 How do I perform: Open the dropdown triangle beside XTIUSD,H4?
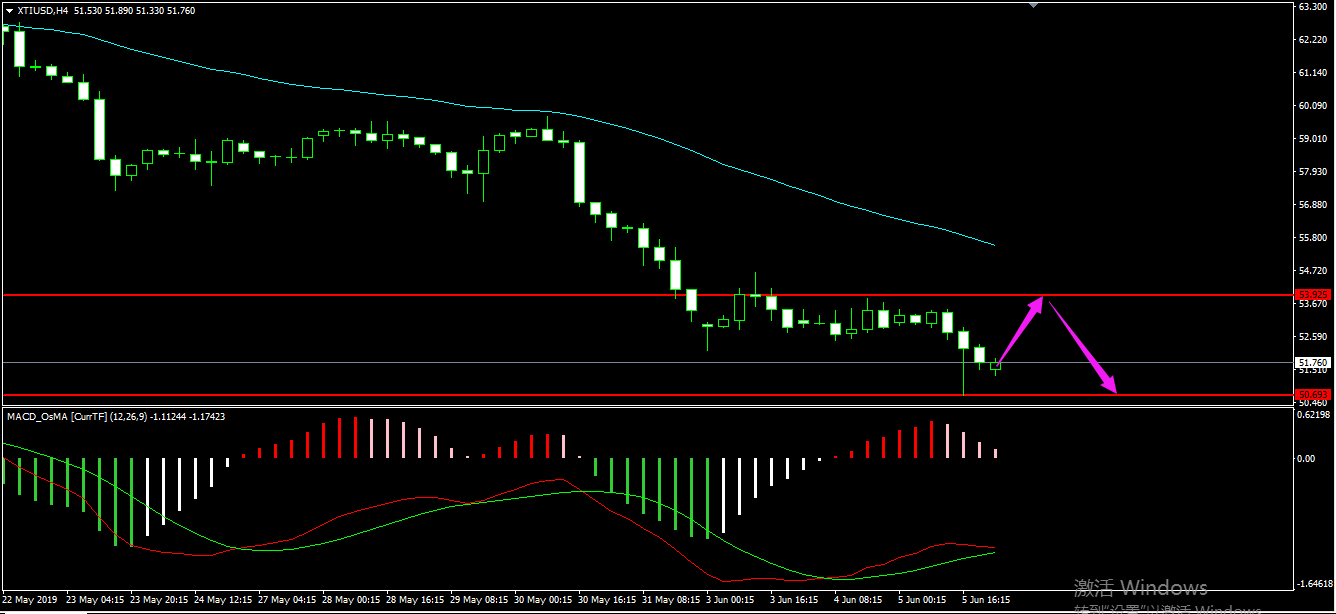tap(9, 10)
